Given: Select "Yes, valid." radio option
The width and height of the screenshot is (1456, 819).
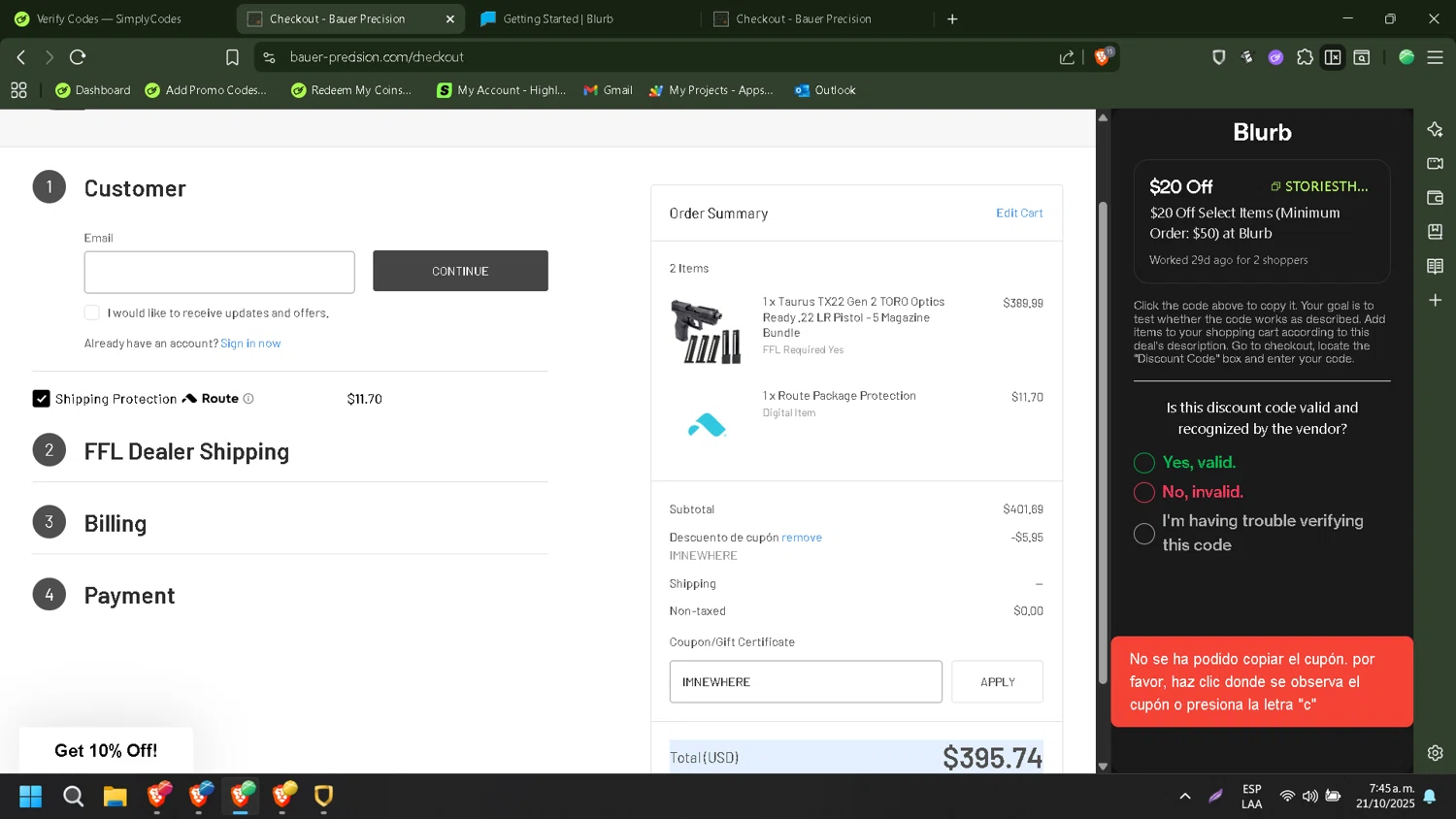Looking at the screenshot, I should 1144,463.
